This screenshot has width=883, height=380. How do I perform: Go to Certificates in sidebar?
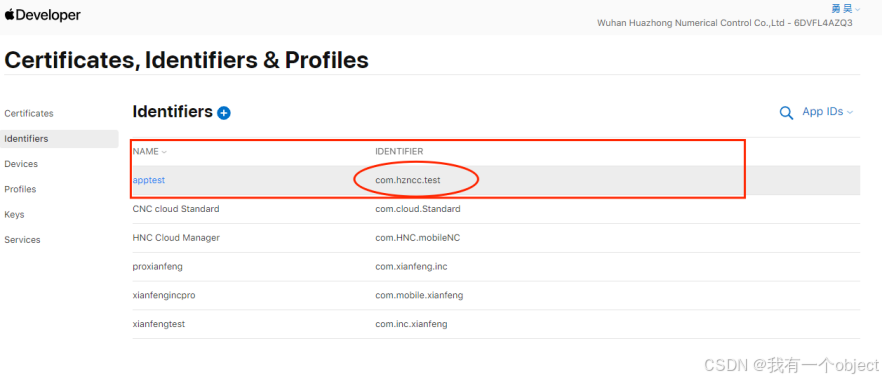point(29,113)
